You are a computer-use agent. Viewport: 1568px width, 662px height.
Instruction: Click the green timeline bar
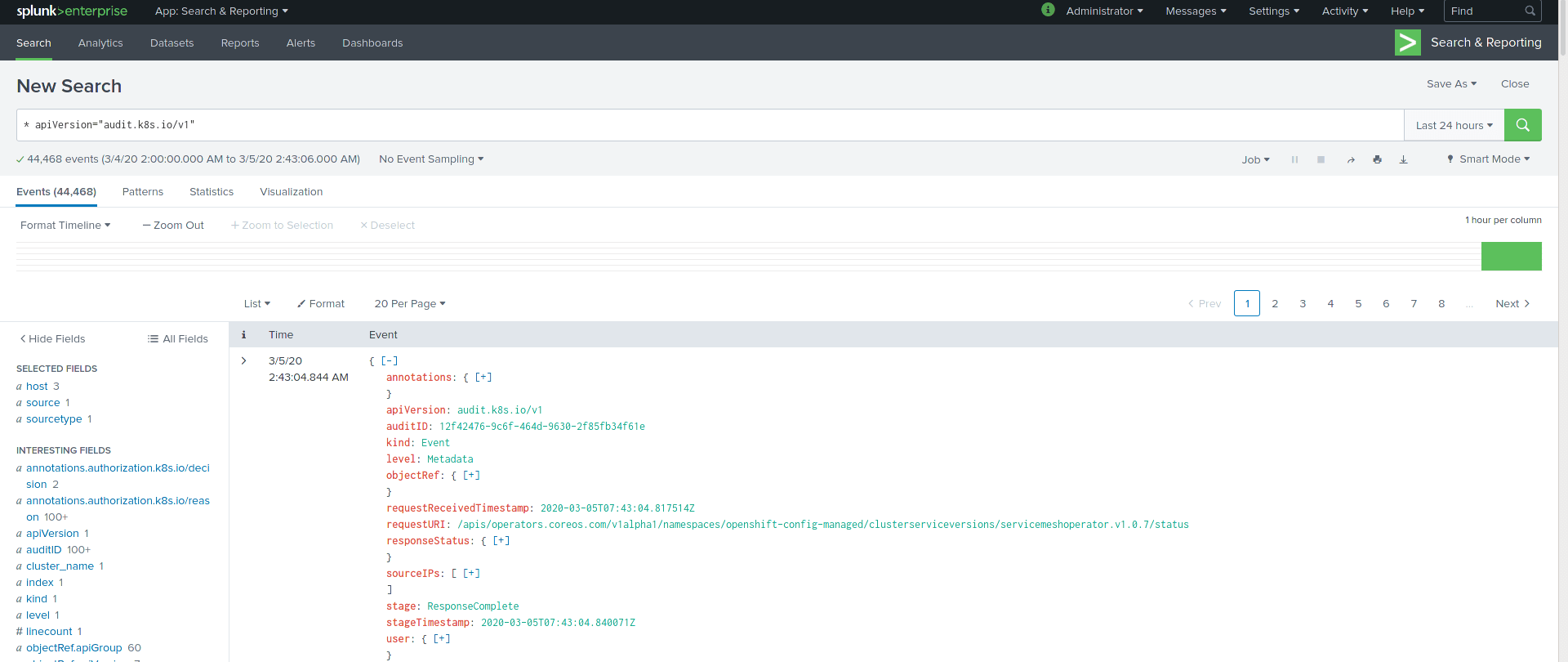1511,256
